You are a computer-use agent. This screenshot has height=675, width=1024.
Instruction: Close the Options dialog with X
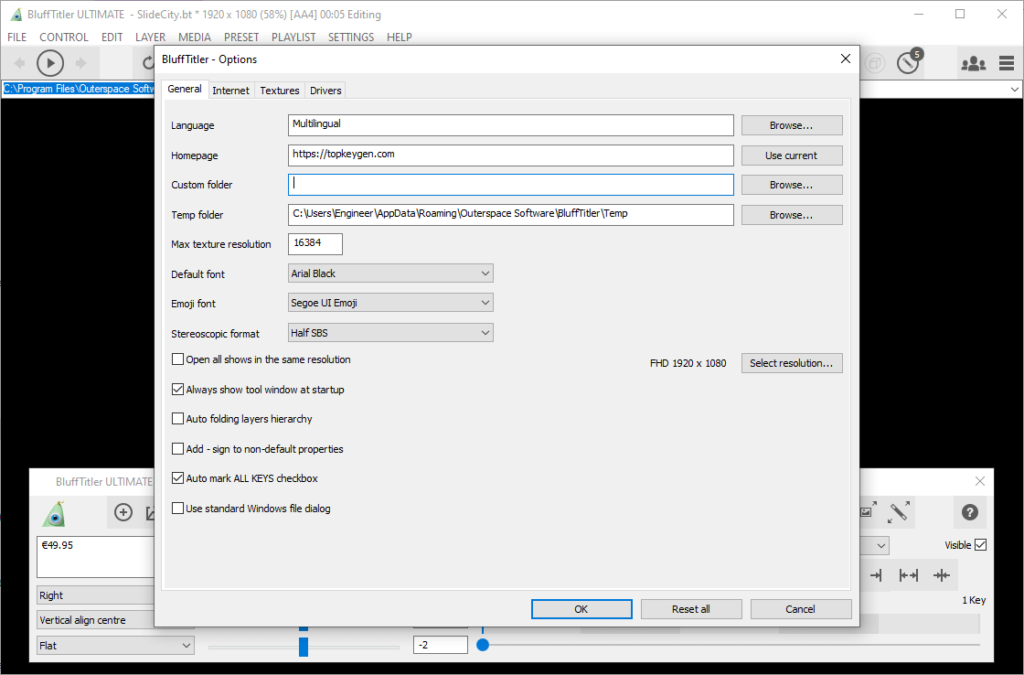(845, 59)
